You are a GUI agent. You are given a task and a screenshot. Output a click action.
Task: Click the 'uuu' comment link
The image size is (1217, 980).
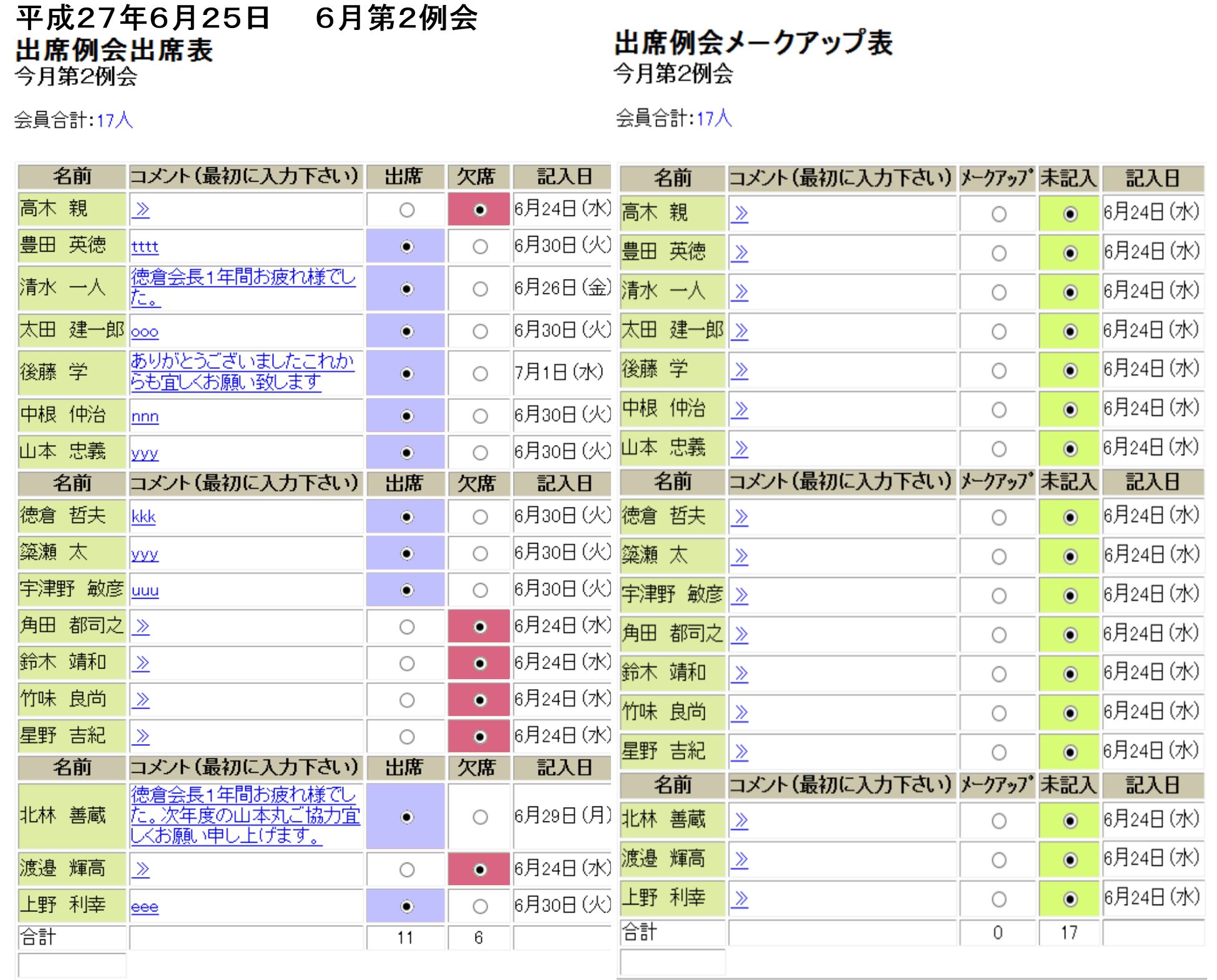pos(145,590)
